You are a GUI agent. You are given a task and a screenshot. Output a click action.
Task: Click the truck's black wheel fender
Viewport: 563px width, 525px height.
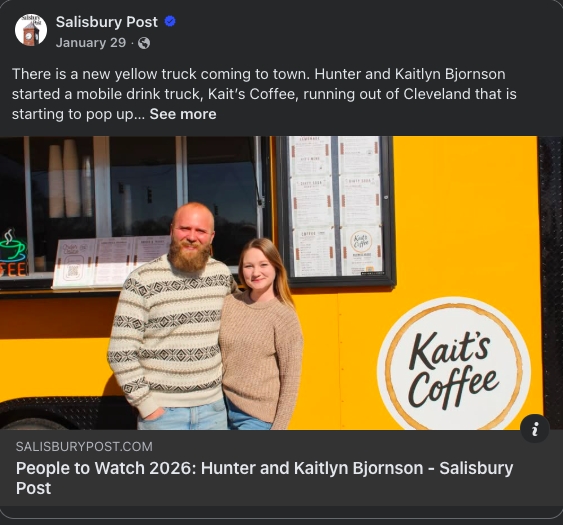click(x=65, y=411)
